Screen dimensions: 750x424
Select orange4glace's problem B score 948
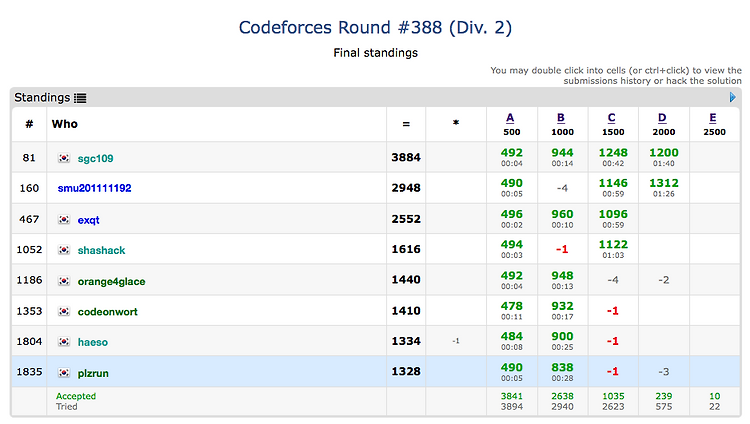point(562,276)
